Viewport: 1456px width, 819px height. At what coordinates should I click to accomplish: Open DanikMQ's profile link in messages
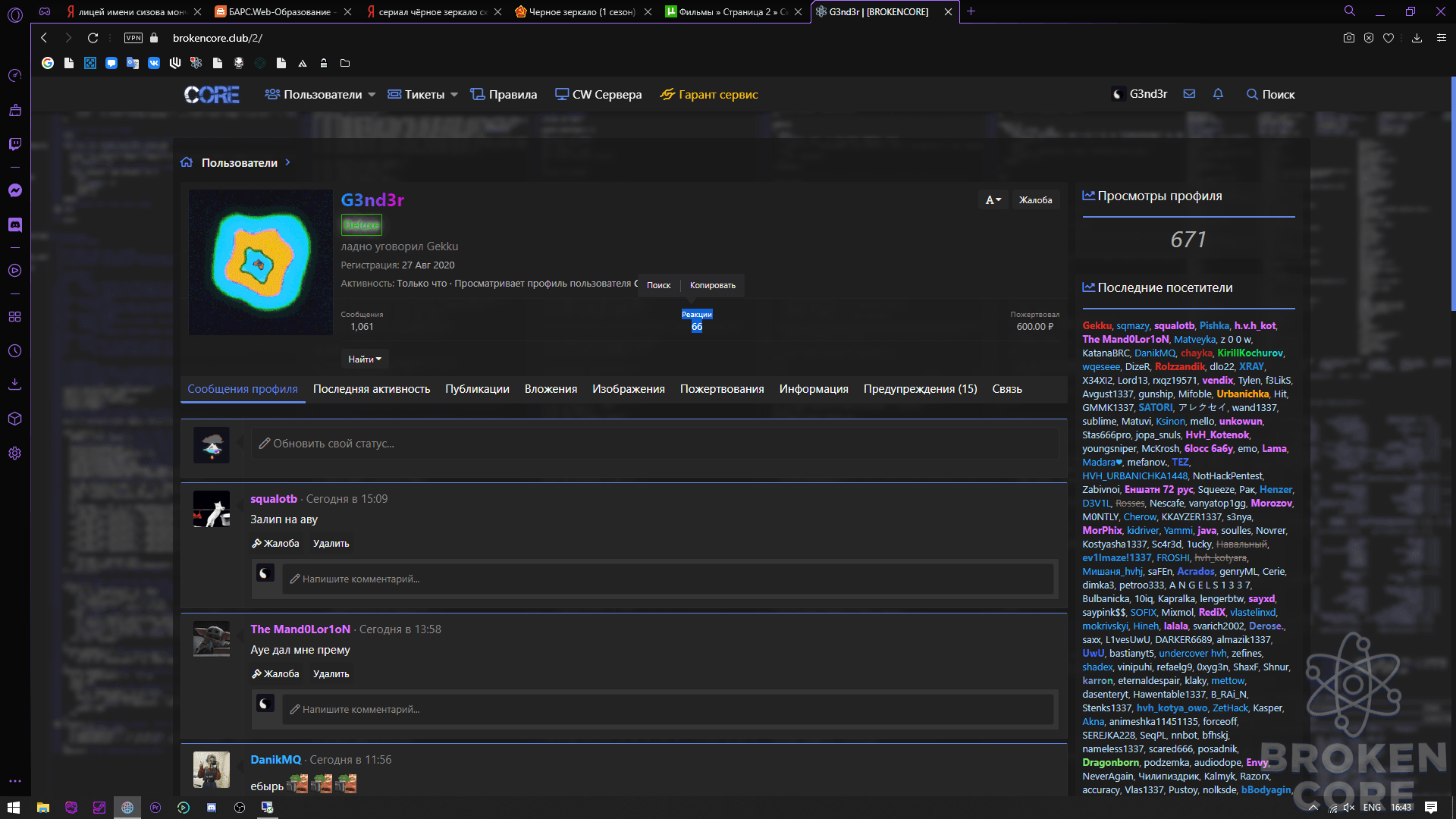pyautogui.click(x=276, y=760)
